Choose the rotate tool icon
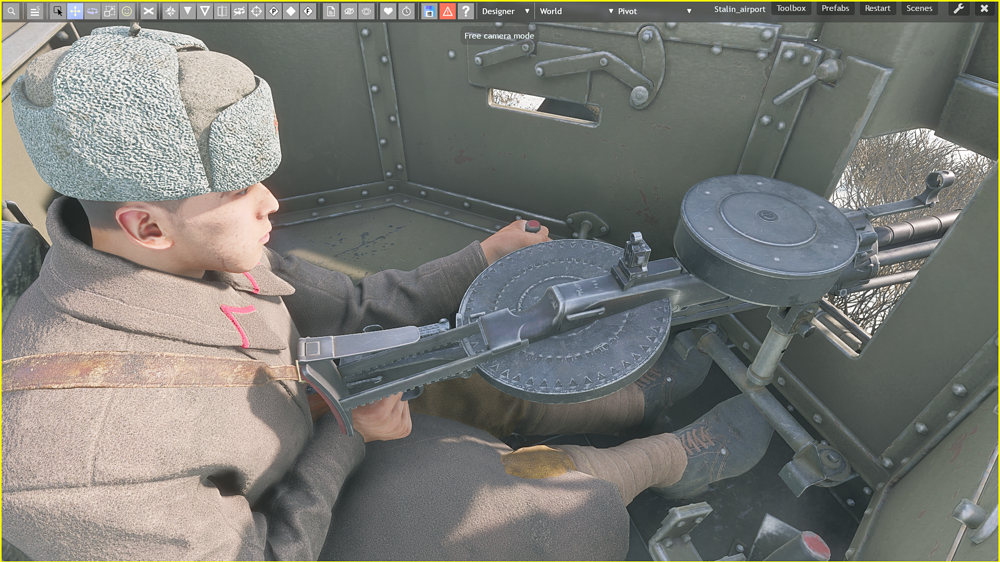The width and height of the screenshot is (1000, 562). point(92,11)
